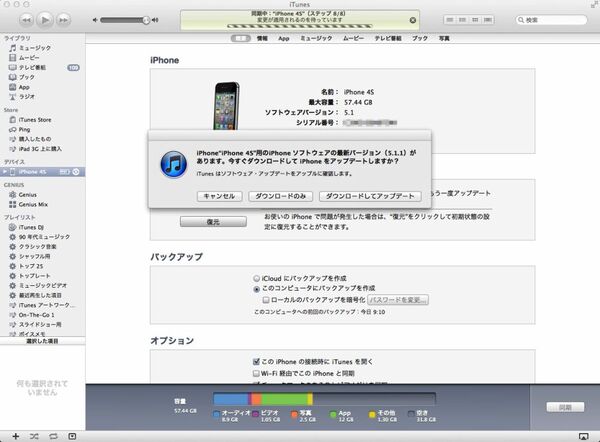The width and height of the screenshot is (600, 442).
Task: Select Genius in sidebar
Action: (x=42, y=195)
